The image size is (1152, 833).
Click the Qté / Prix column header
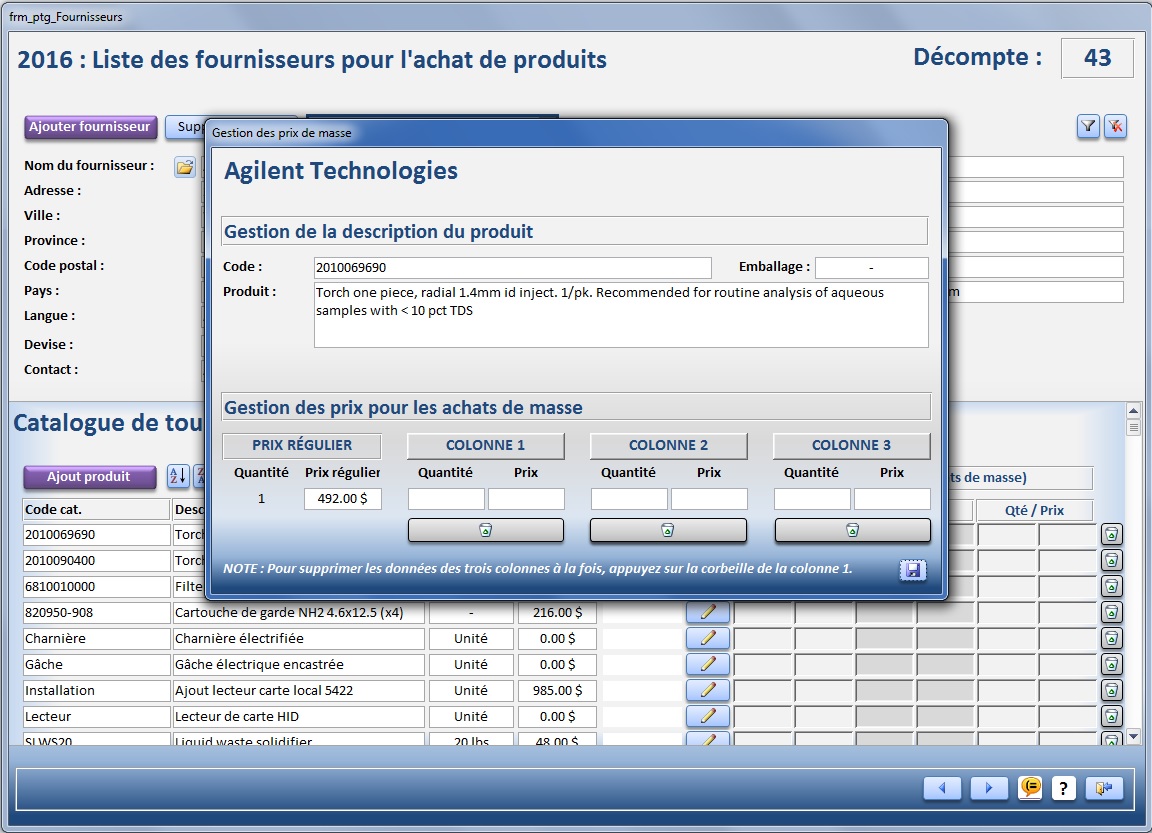(1034, 511)
